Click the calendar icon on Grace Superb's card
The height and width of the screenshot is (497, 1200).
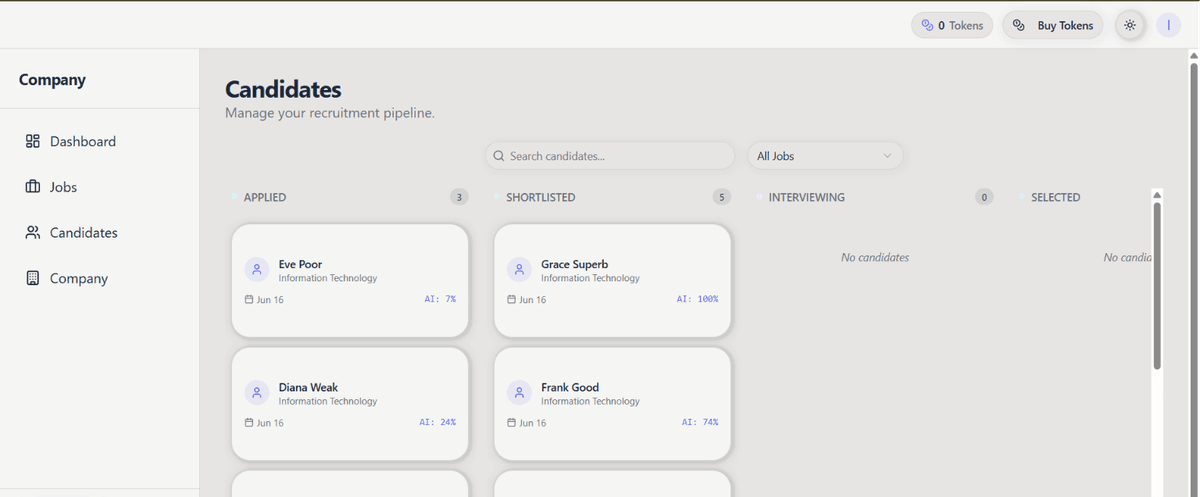[512, 299]
